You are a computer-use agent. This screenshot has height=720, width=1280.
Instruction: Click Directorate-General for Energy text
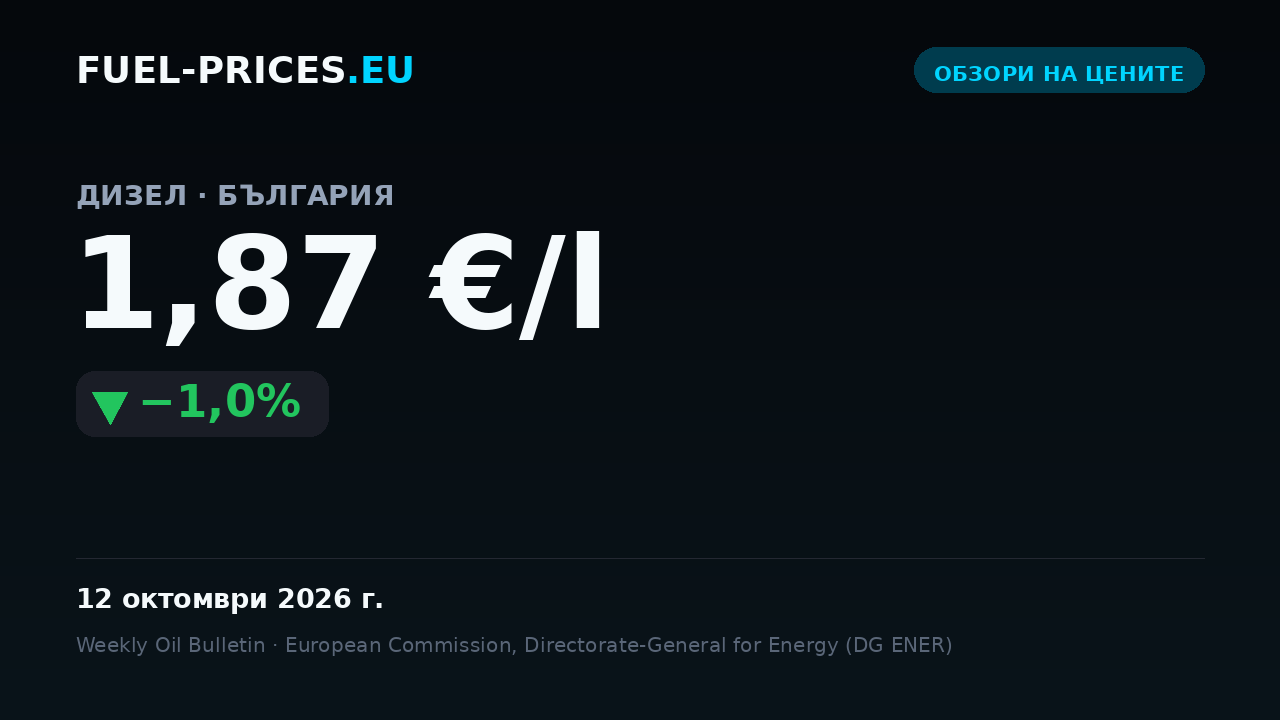click(681, 646)
